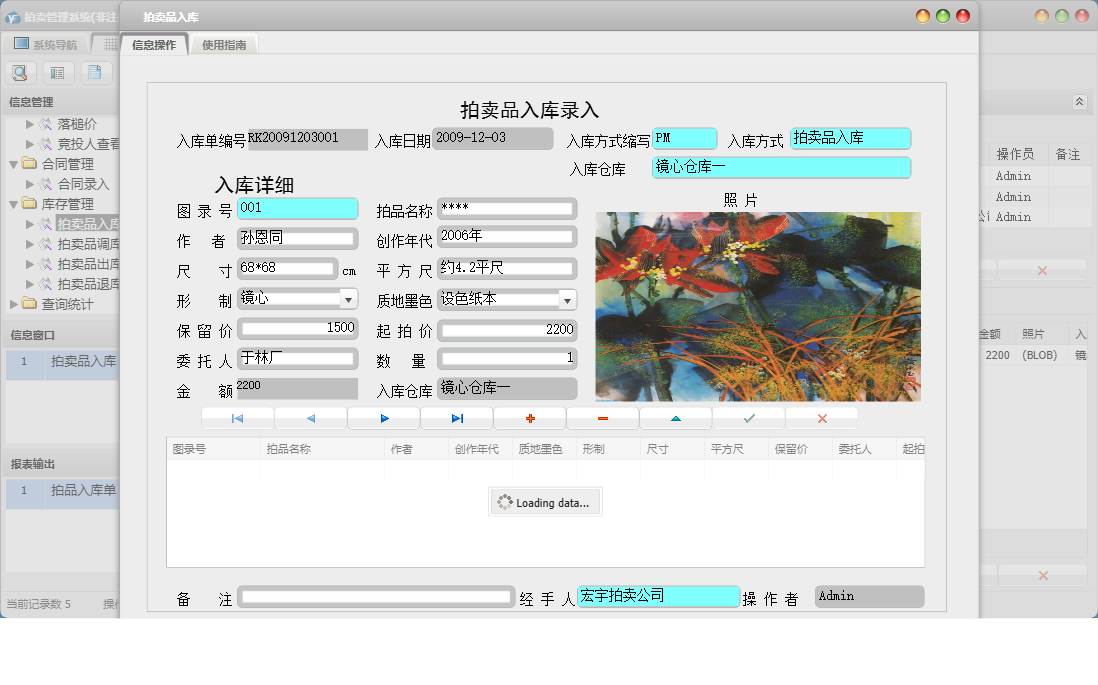This screenshot has height=685, width=1098.
Task: Open 形制 dropdown arrow
Action: [348, 299]
